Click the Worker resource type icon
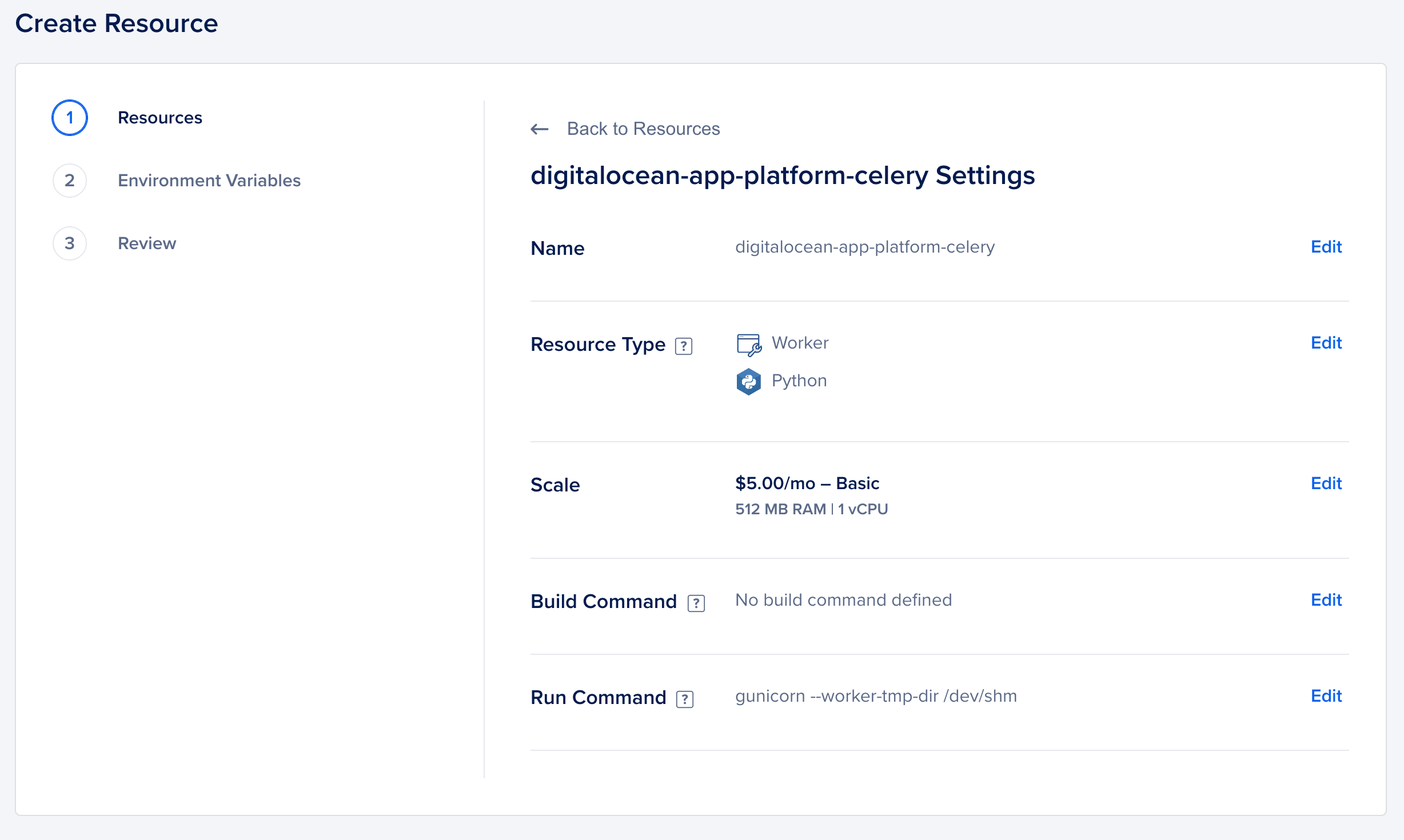Screen dimensions: 1404x840 [x=748, y=343]
